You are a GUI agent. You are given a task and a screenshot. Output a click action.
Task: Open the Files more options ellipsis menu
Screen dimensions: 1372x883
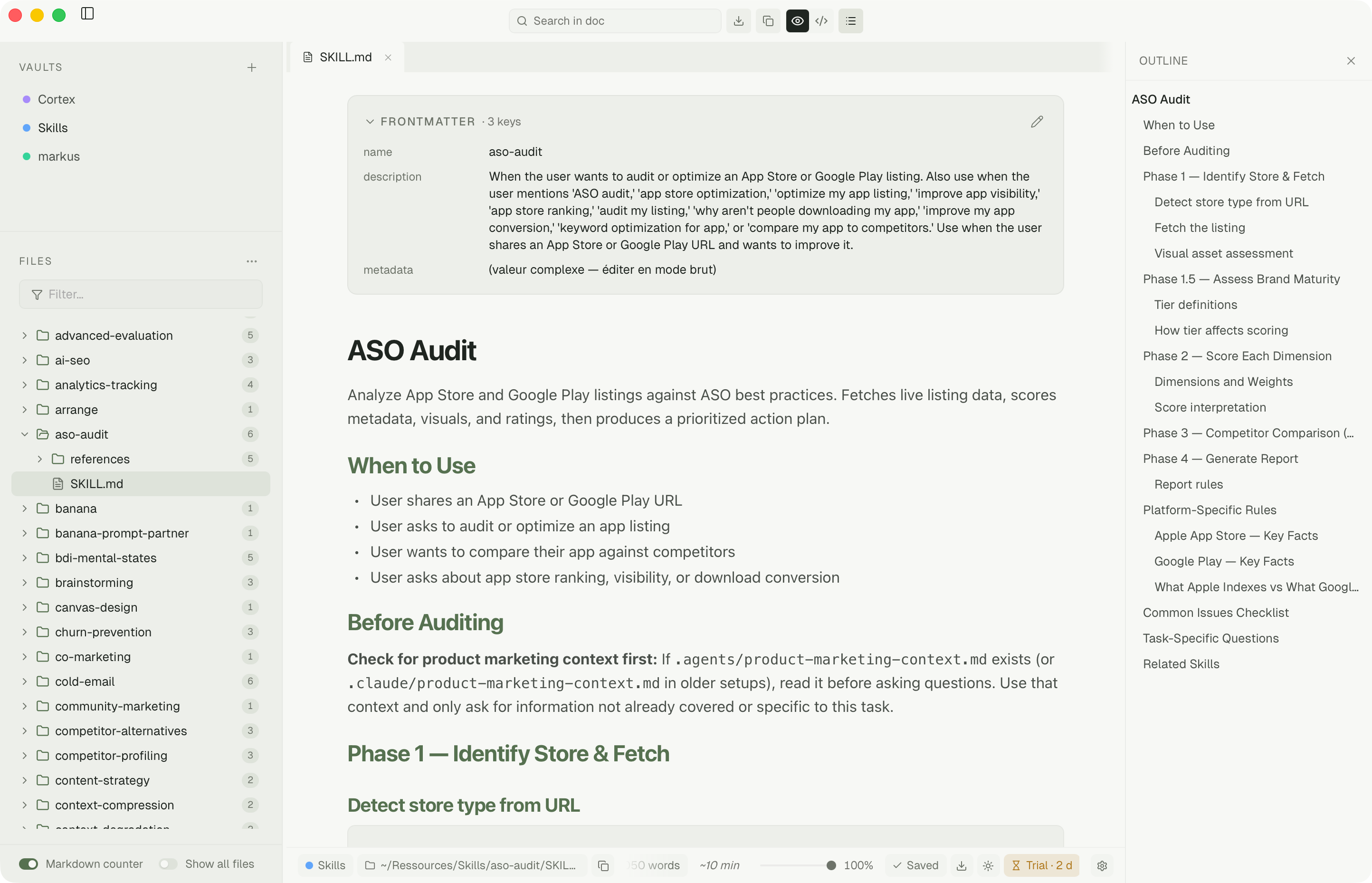[x=252, y=261]
